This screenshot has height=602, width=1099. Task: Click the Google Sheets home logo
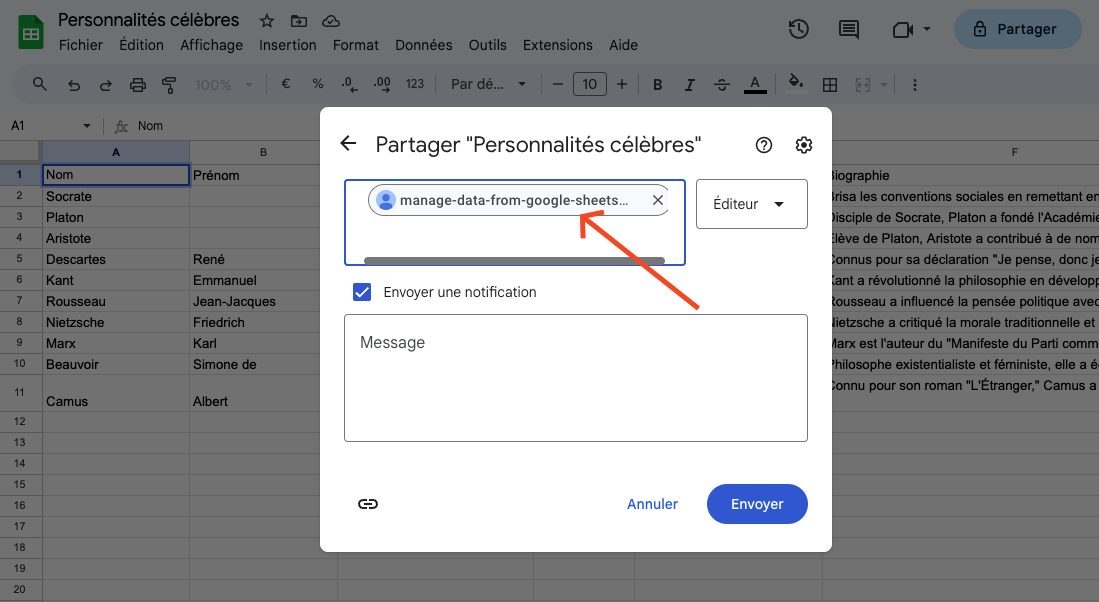31,31
